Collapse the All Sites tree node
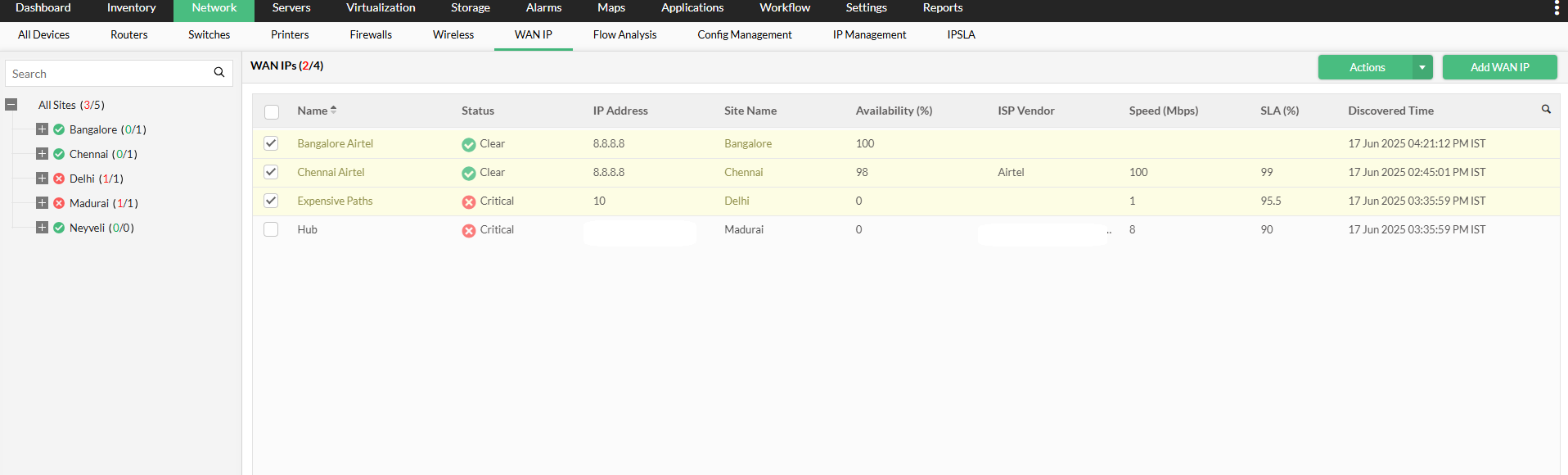This screenshot has width=1568, height=475. coord(11,104)
